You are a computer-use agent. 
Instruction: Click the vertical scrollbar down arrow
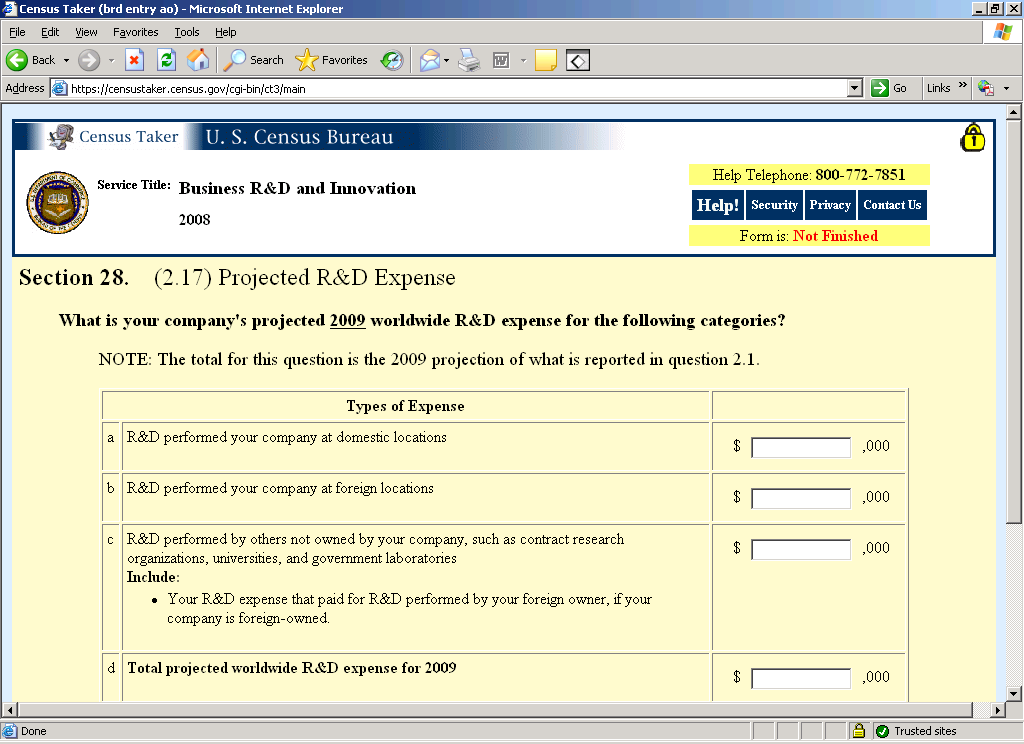(x=1013, y=692)
